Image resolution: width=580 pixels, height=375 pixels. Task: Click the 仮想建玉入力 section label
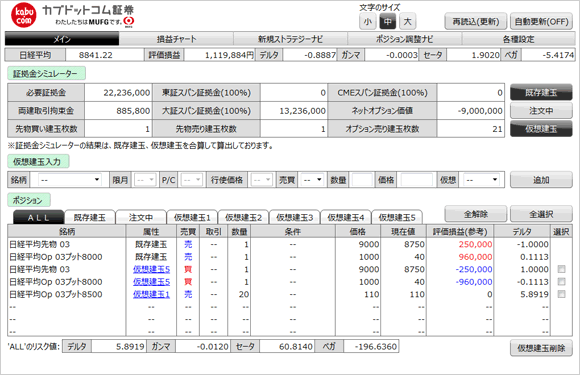(x=38, y=161)
